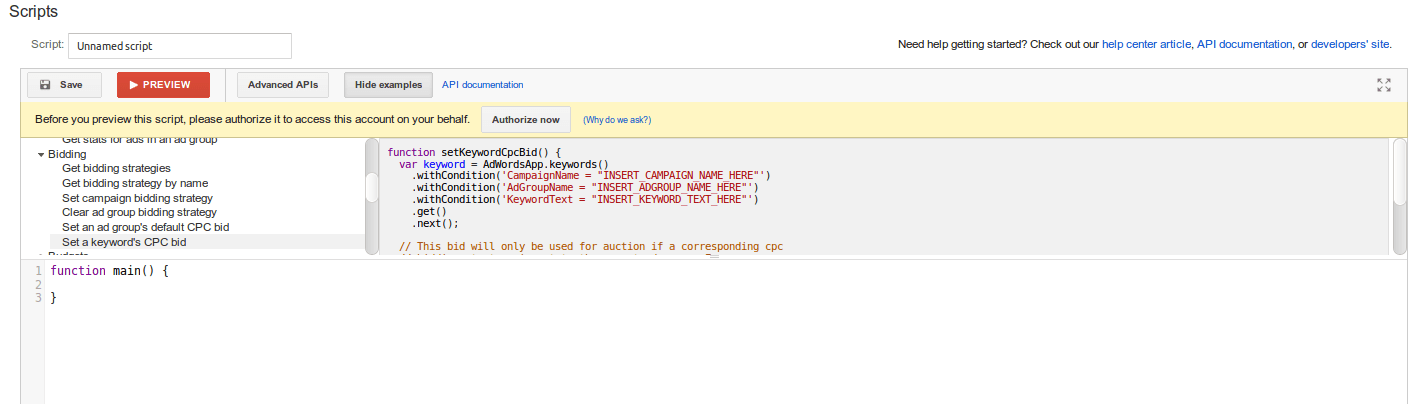
Task: Select Get stats for ads in ad group
Action: click(139, 141)
